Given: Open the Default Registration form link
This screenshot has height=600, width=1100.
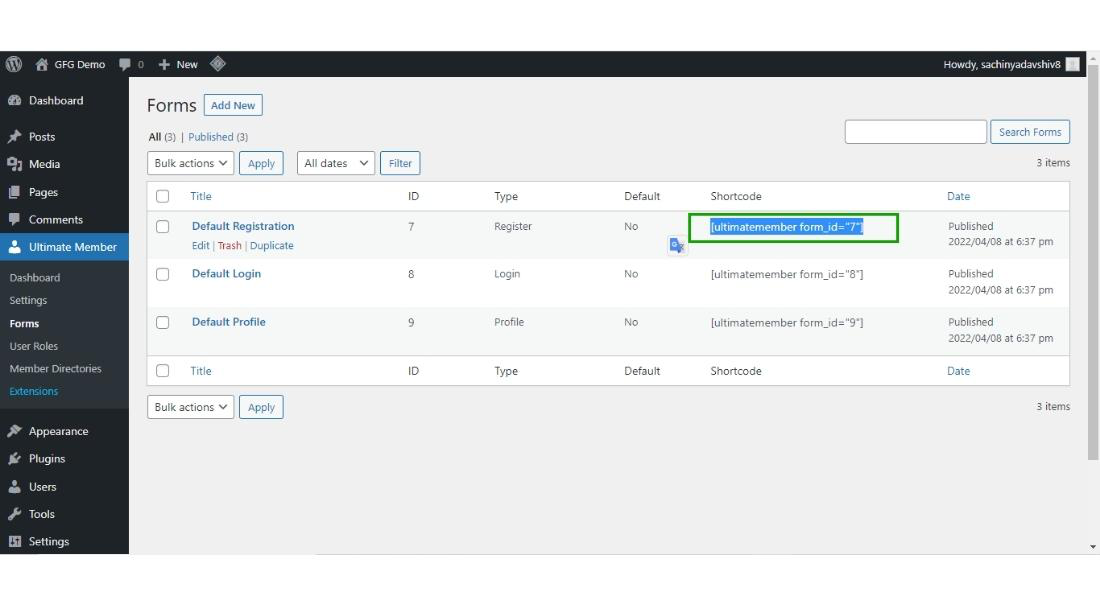Looking at the screenshot, I should (243, 225).
